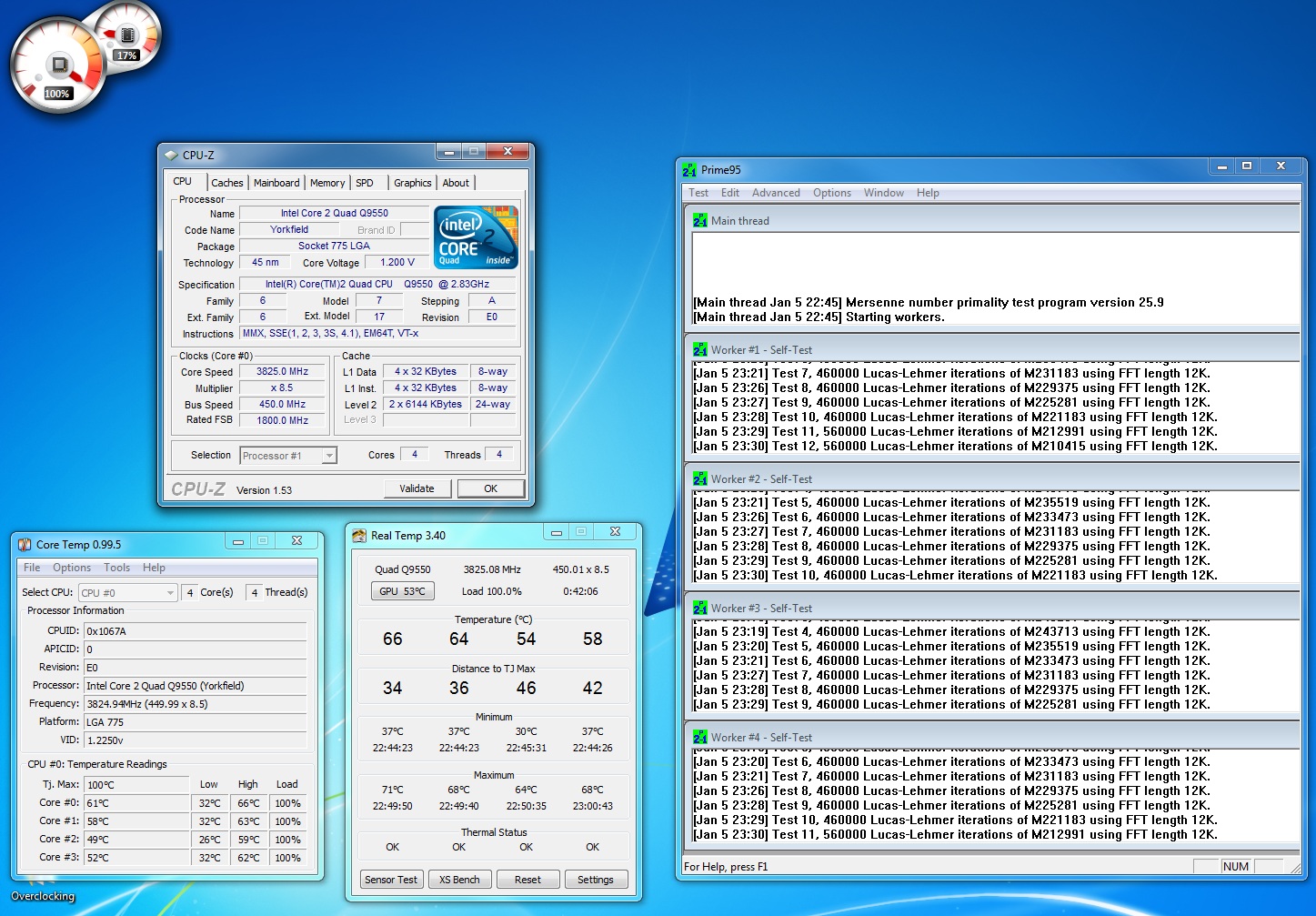The image size is (1316, 916).
Task: Select the CPU tab in CPU-Z
Action: (x=183, y=181)
